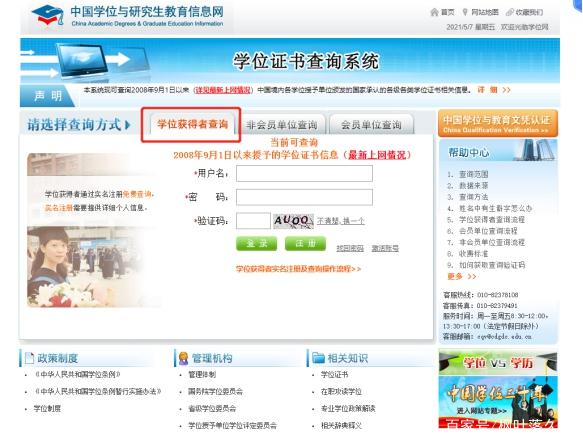The width and height of the screenshot is (583, 443).
Task: Open the 会员单位查询 tab
Action: [x=371, y=125]
